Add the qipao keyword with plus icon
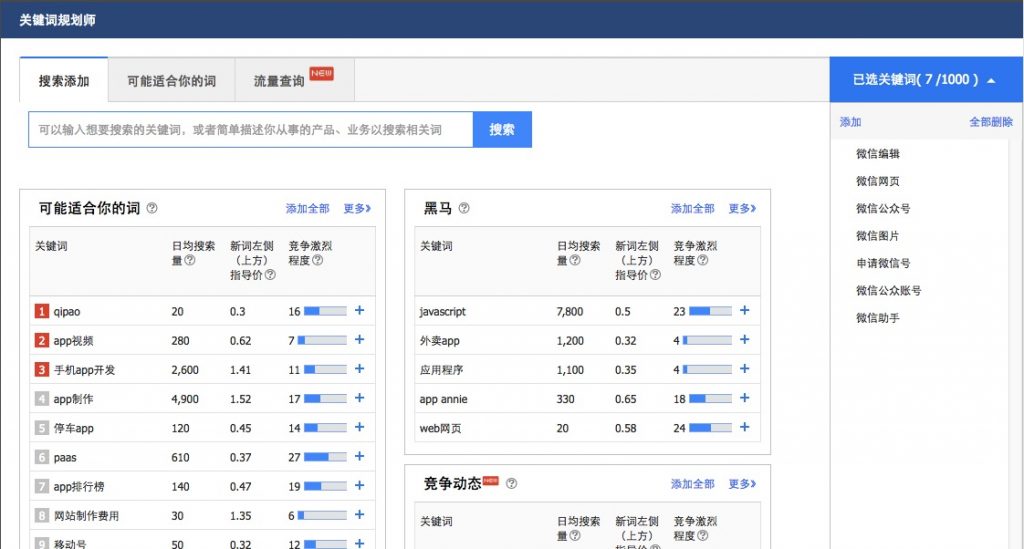Image resolution: width=1024 pixels, height=549 pixels. click(x=360, y=311)
